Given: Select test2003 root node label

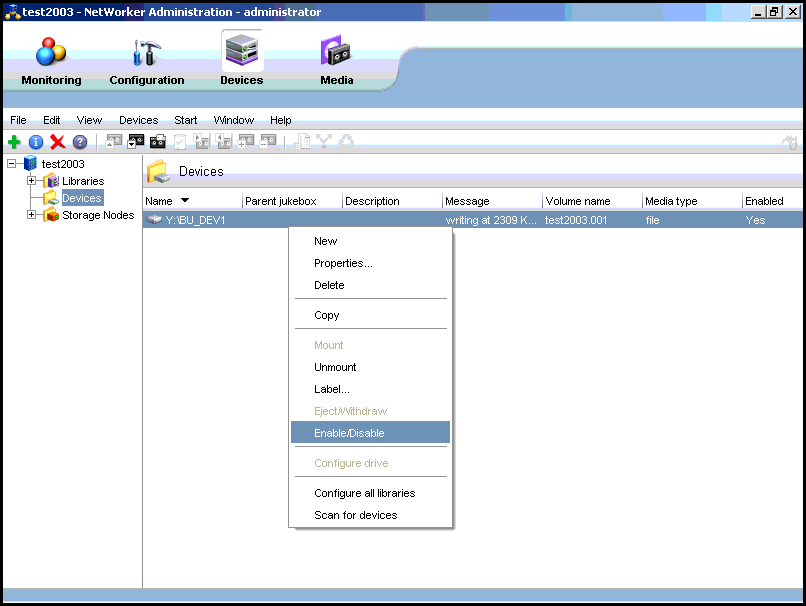Looking at the screenshot, I should 63,164.
